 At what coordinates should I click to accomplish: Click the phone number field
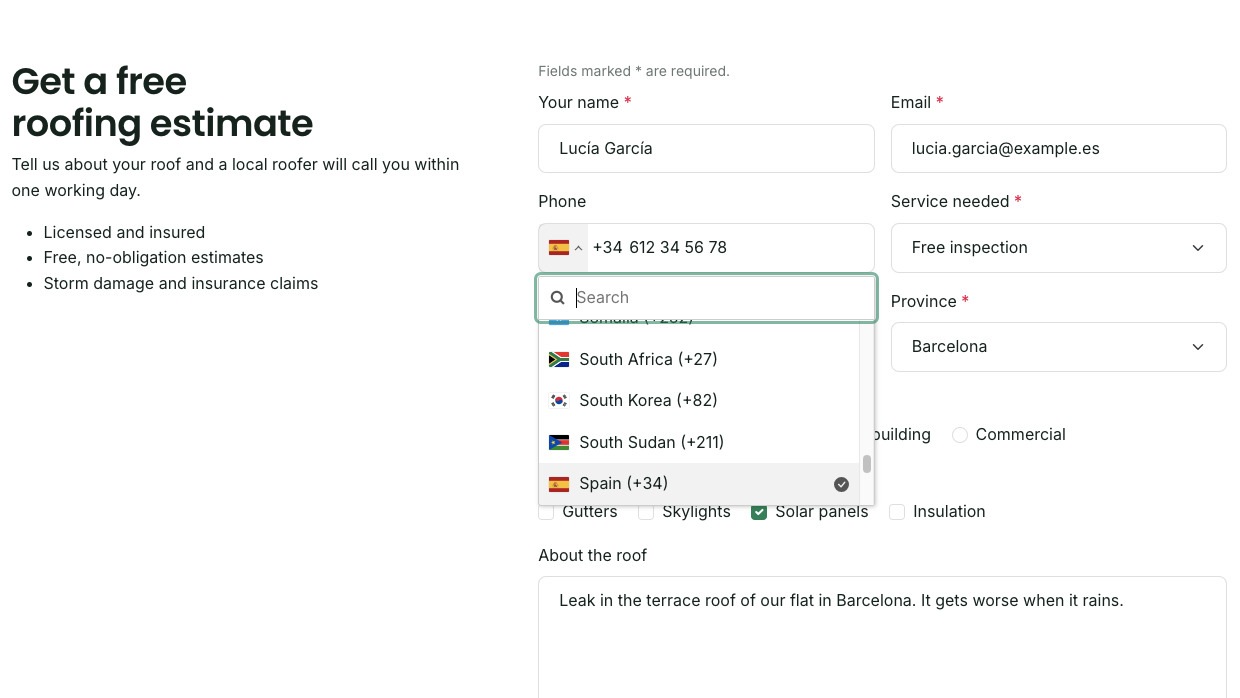[x=730, y=248]
